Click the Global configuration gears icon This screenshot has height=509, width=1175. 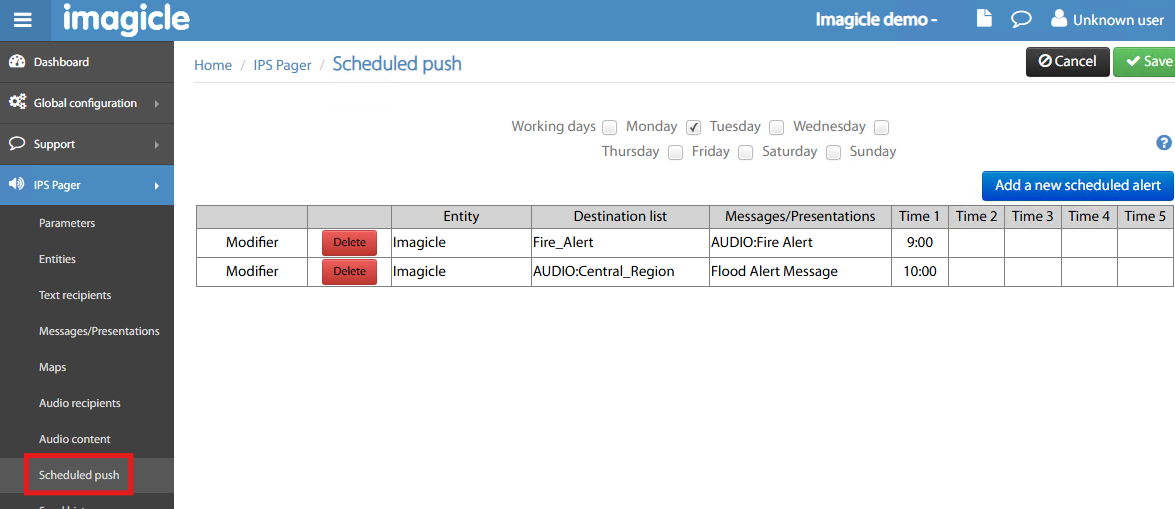coord(17,103)
